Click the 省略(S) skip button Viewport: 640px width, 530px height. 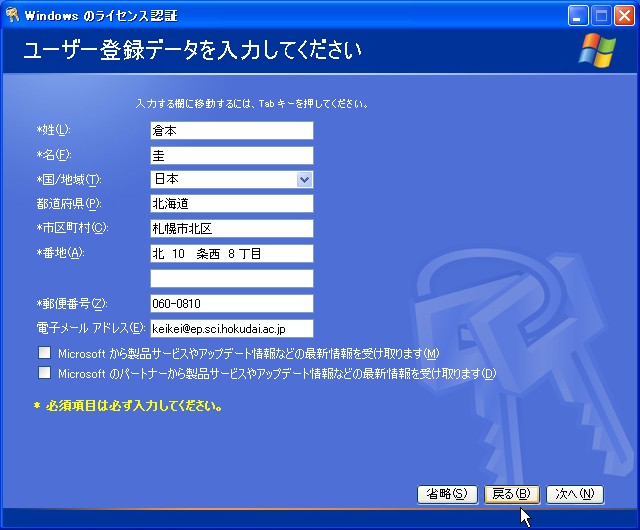[x=447, y=494]
